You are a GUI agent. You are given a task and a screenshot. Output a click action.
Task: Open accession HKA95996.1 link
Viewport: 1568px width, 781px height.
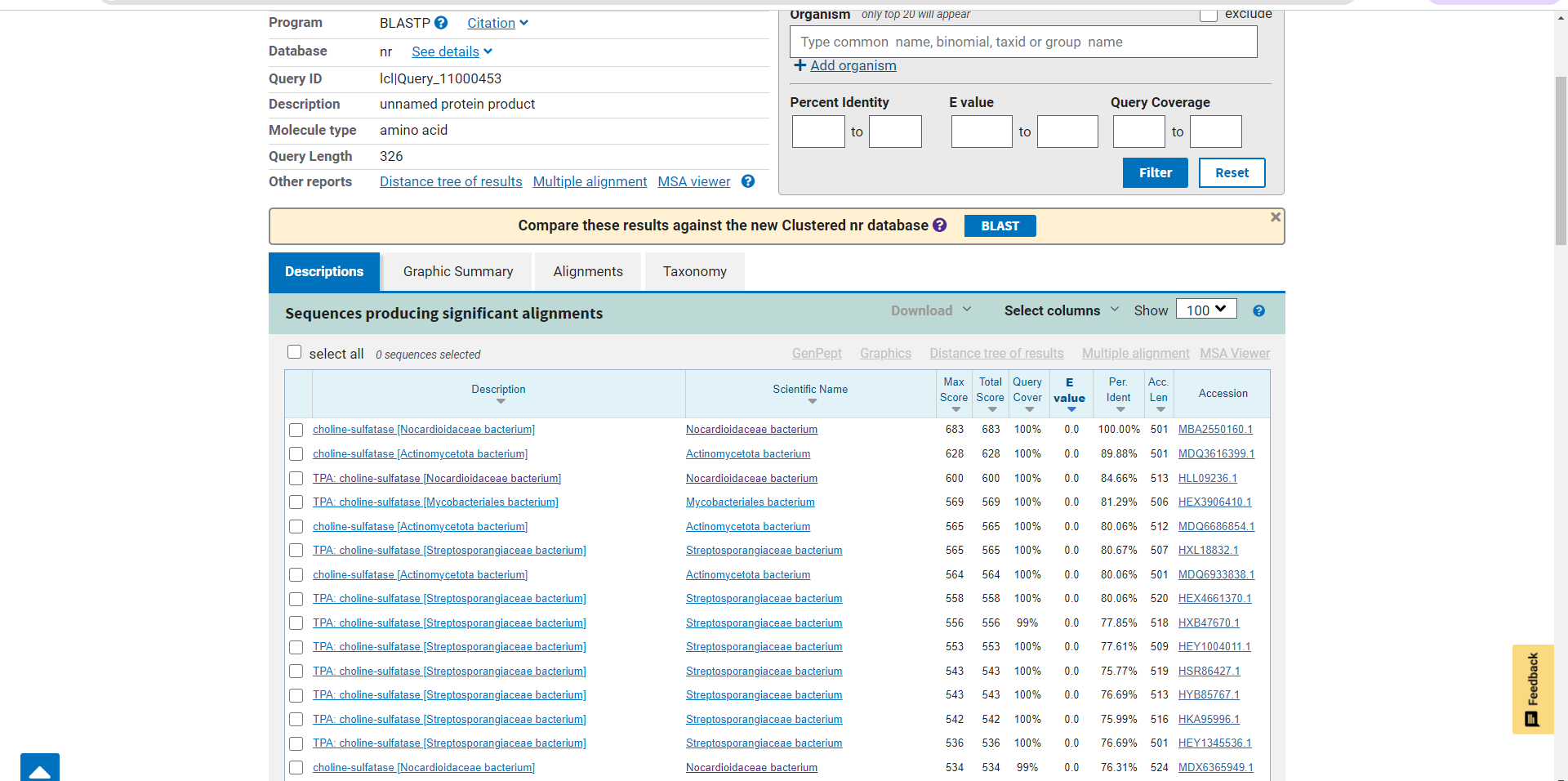pyautogui.click(x=1209, y=720)
